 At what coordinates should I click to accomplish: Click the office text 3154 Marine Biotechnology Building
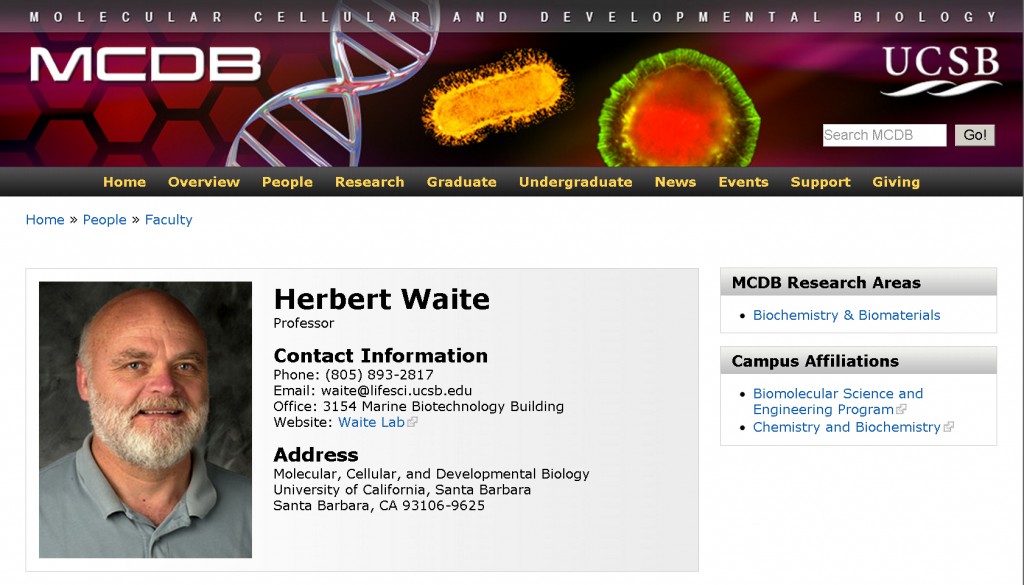pos(443,407)
